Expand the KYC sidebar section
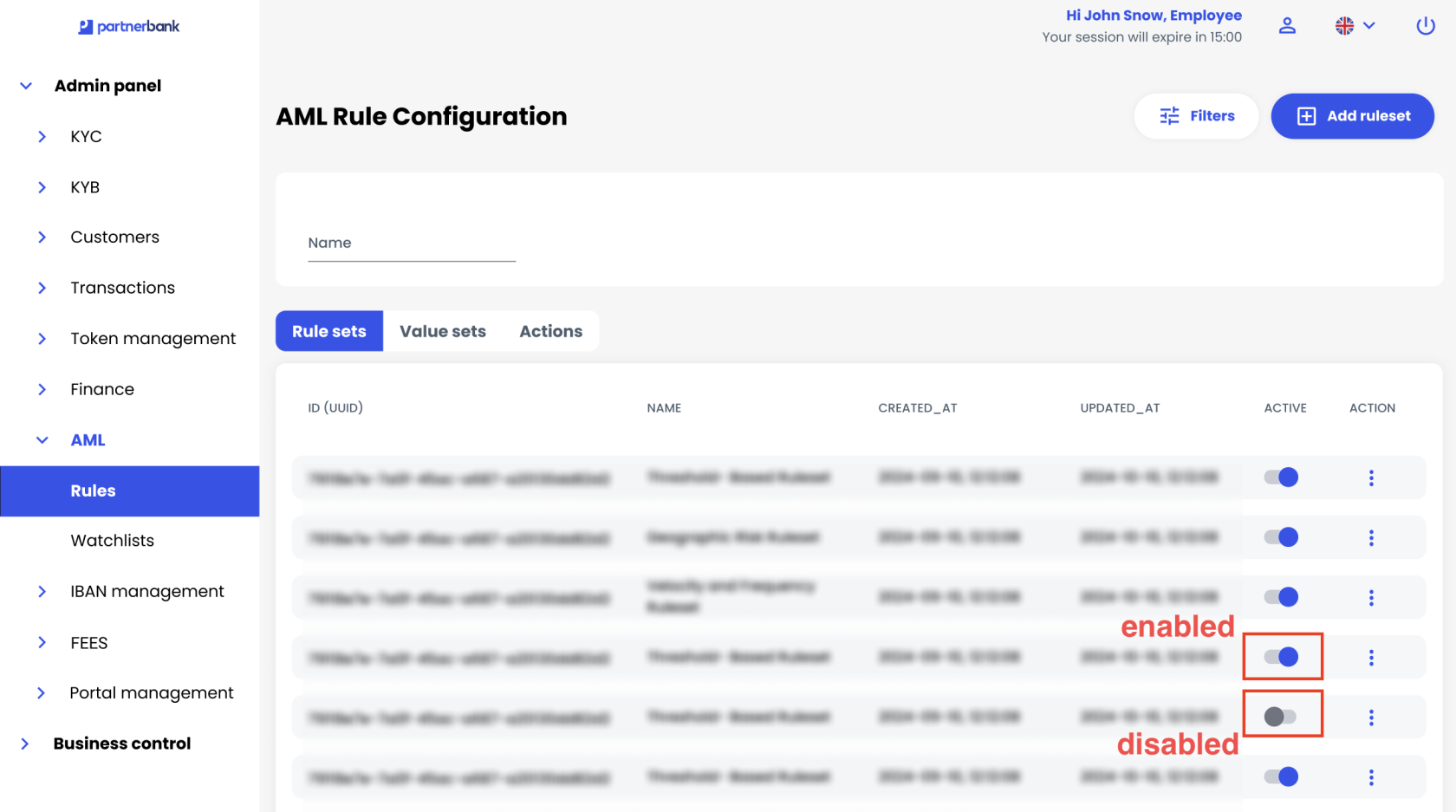Screen dimensions: 1456x812 [x=86, y=137]
